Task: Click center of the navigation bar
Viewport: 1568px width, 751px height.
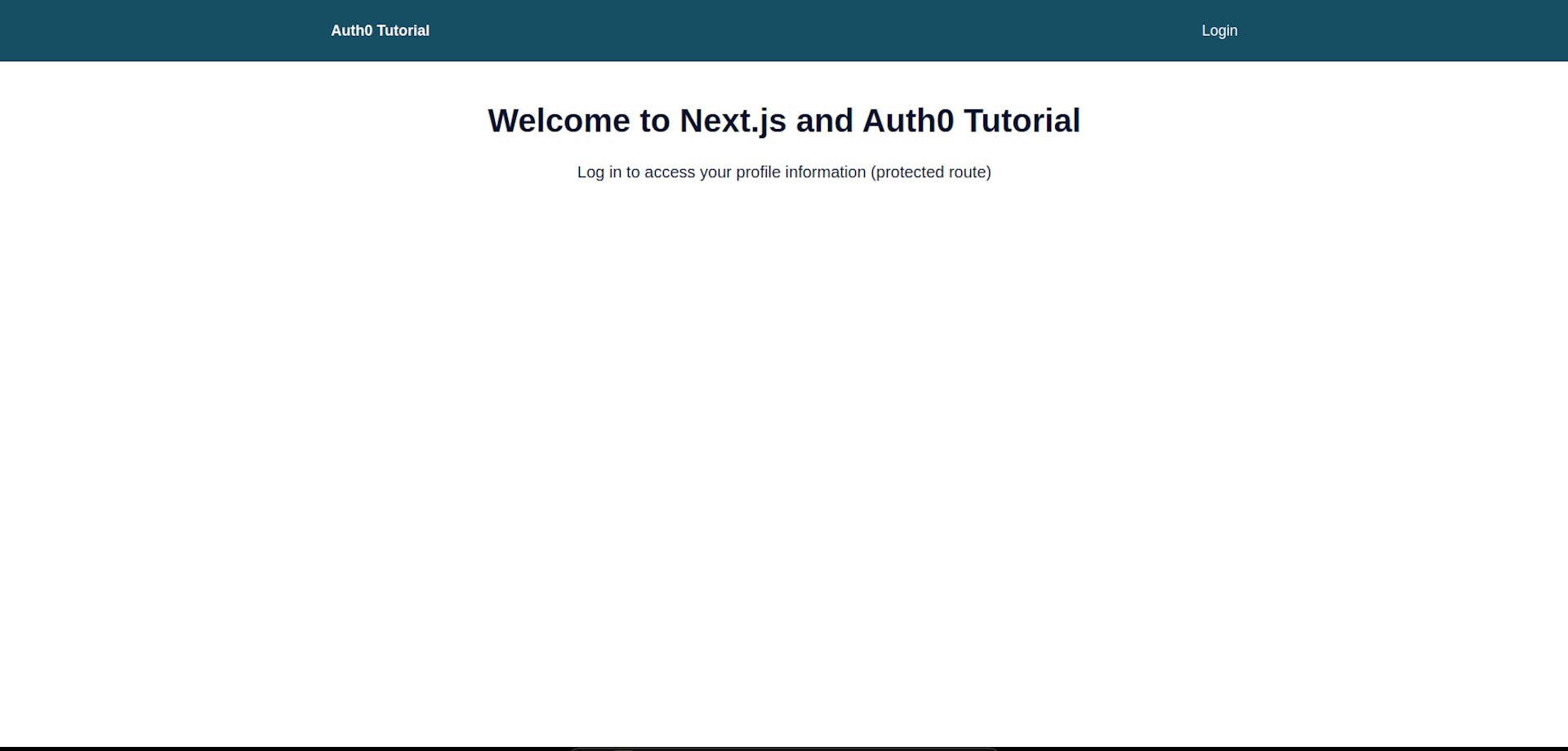Action: (x=784, y=30)
